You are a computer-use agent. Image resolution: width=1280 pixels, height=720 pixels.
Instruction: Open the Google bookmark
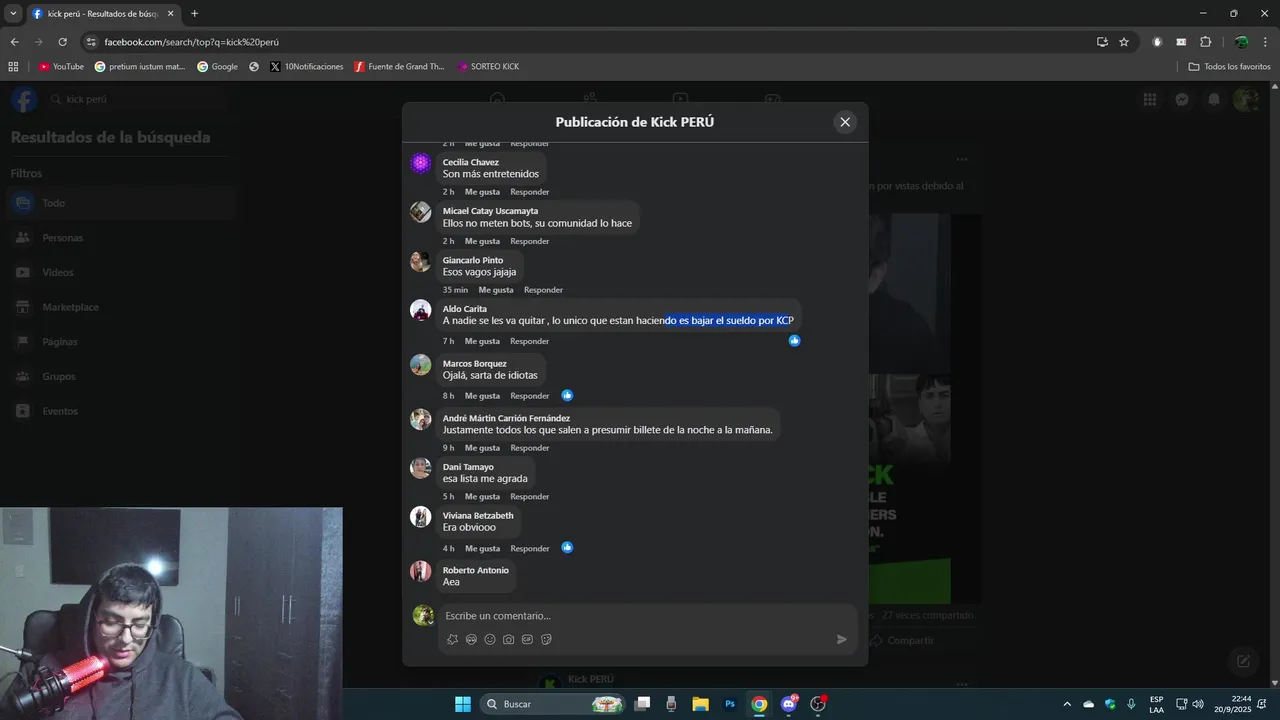(217, 67)
